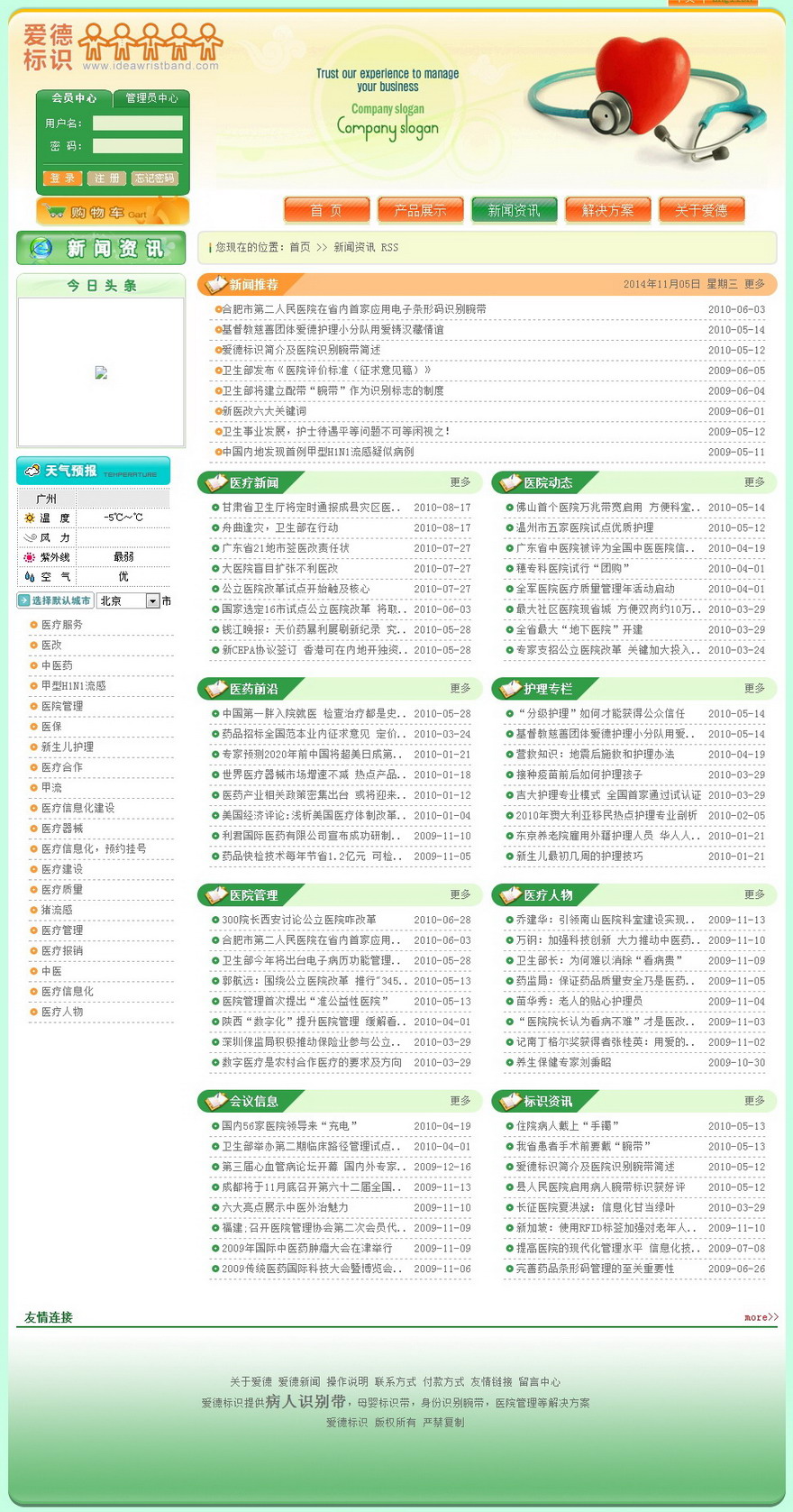793x1512 pixels.
Task: Click the book icon beside 医疗人物 header
Action: pyautogui.click(x=510, y=895)
